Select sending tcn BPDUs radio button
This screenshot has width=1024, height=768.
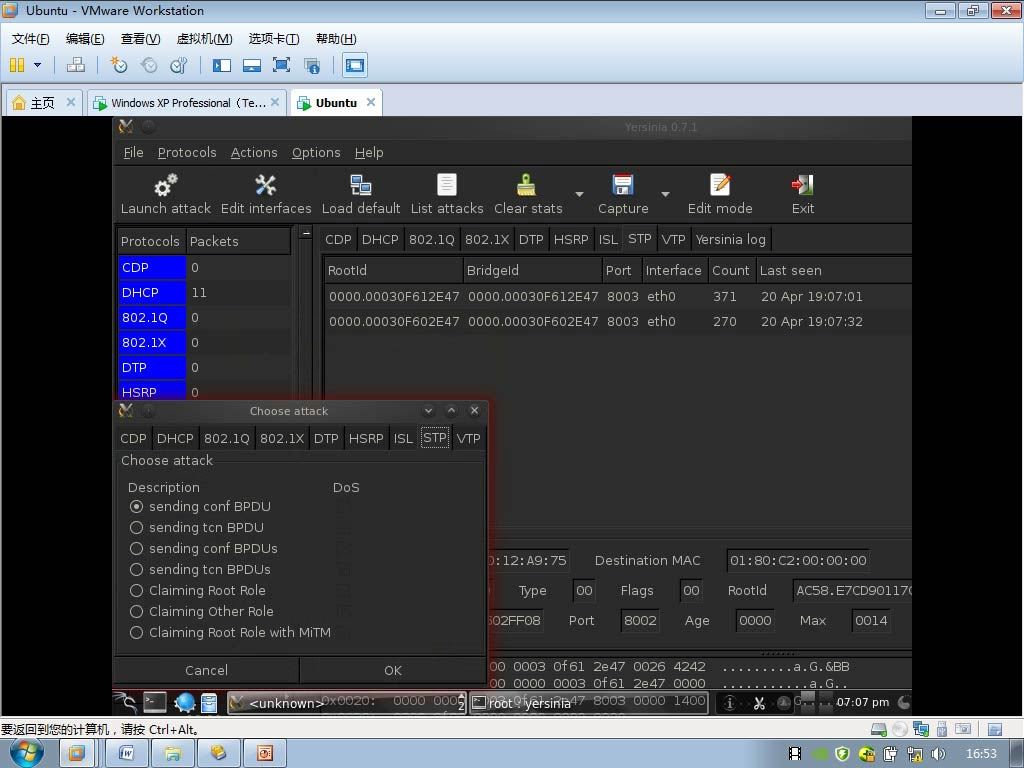[136, 569]
